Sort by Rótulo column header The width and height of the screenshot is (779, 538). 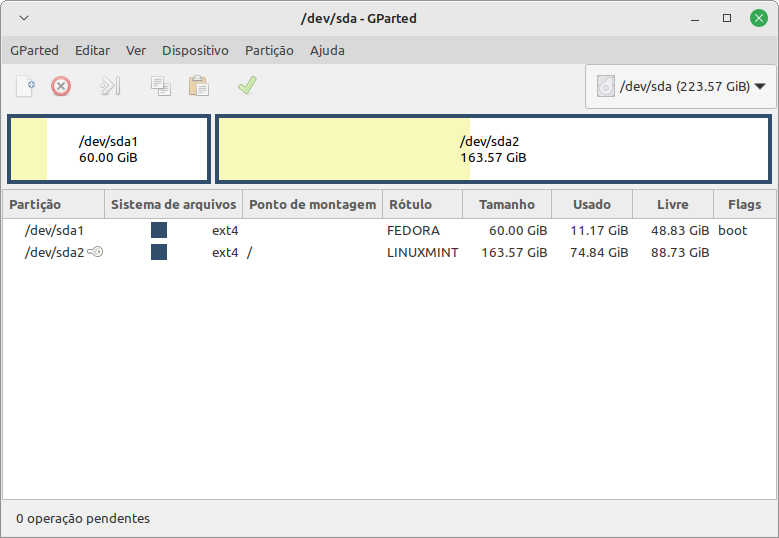(x=422, y=204)
